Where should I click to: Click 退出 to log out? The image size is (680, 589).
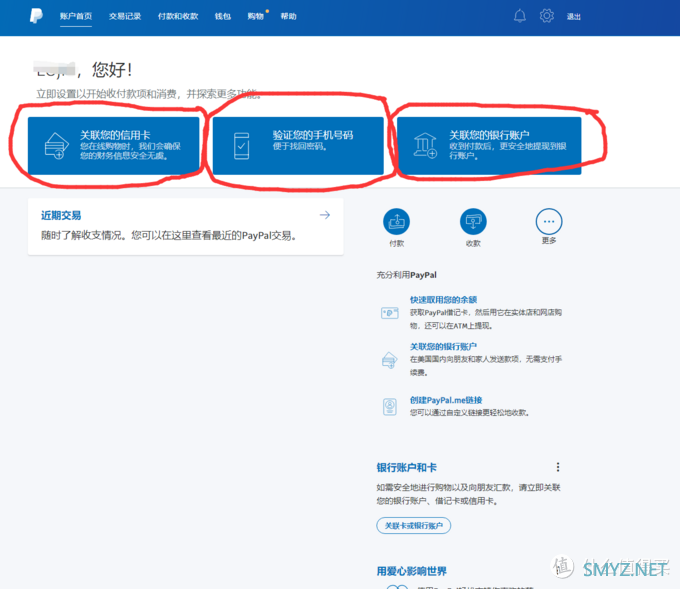[573, 16]
